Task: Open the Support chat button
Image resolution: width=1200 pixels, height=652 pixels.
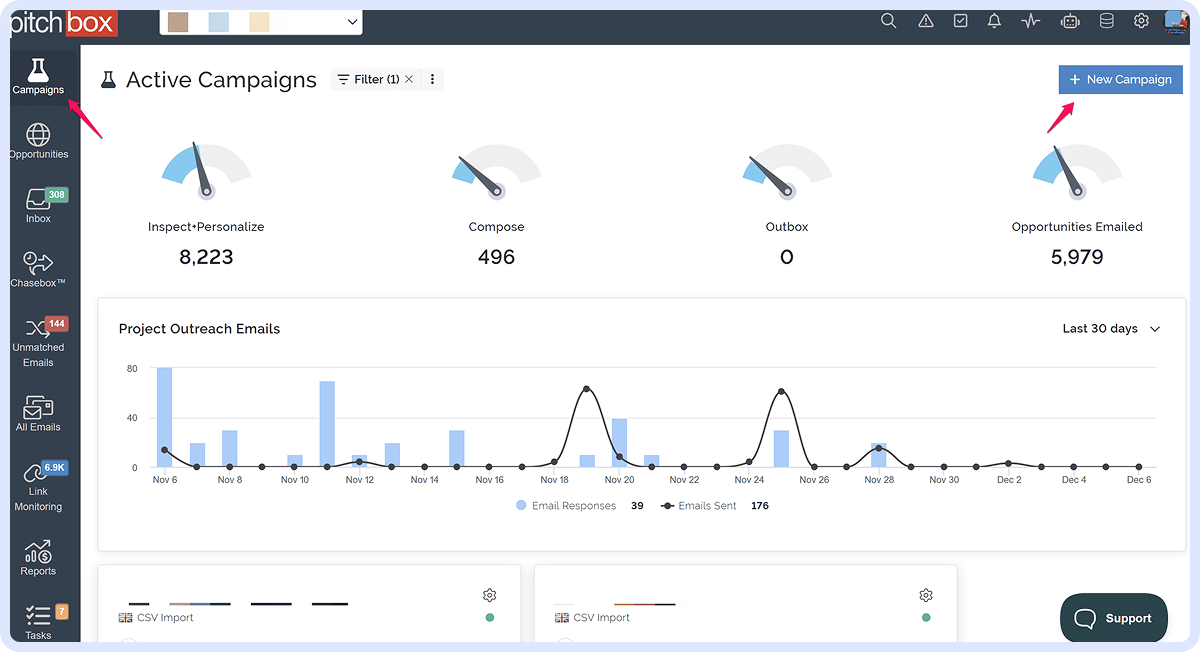Action: pyautogui.click(x=1113, y=618)
